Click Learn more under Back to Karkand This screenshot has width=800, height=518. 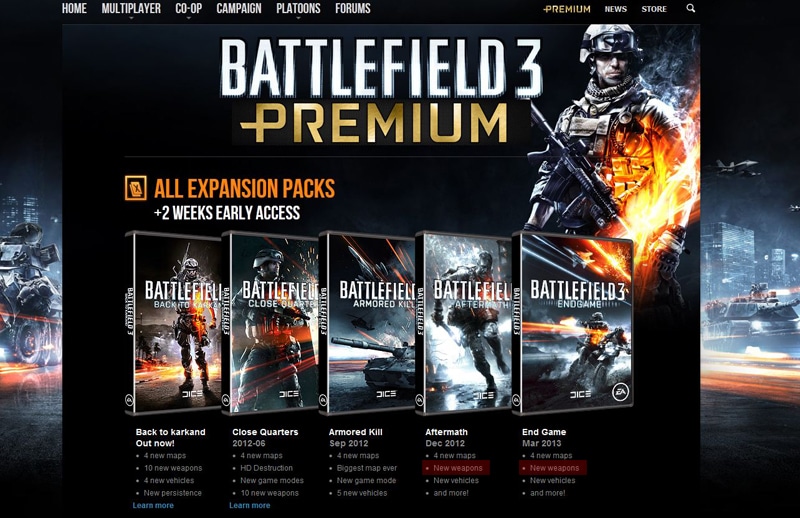153,505
